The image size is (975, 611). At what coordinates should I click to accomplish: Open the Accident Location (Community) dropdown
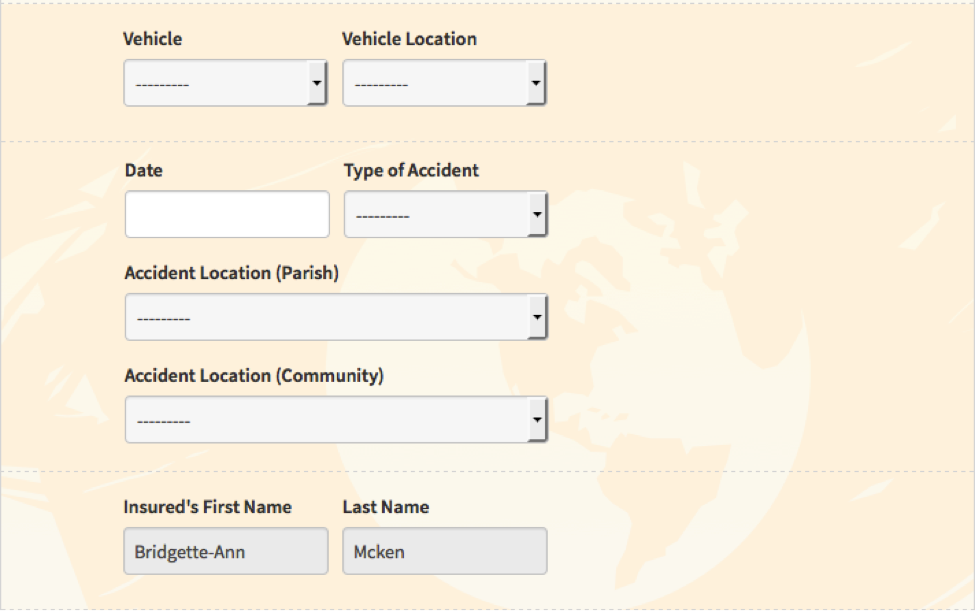click(336, 420)
